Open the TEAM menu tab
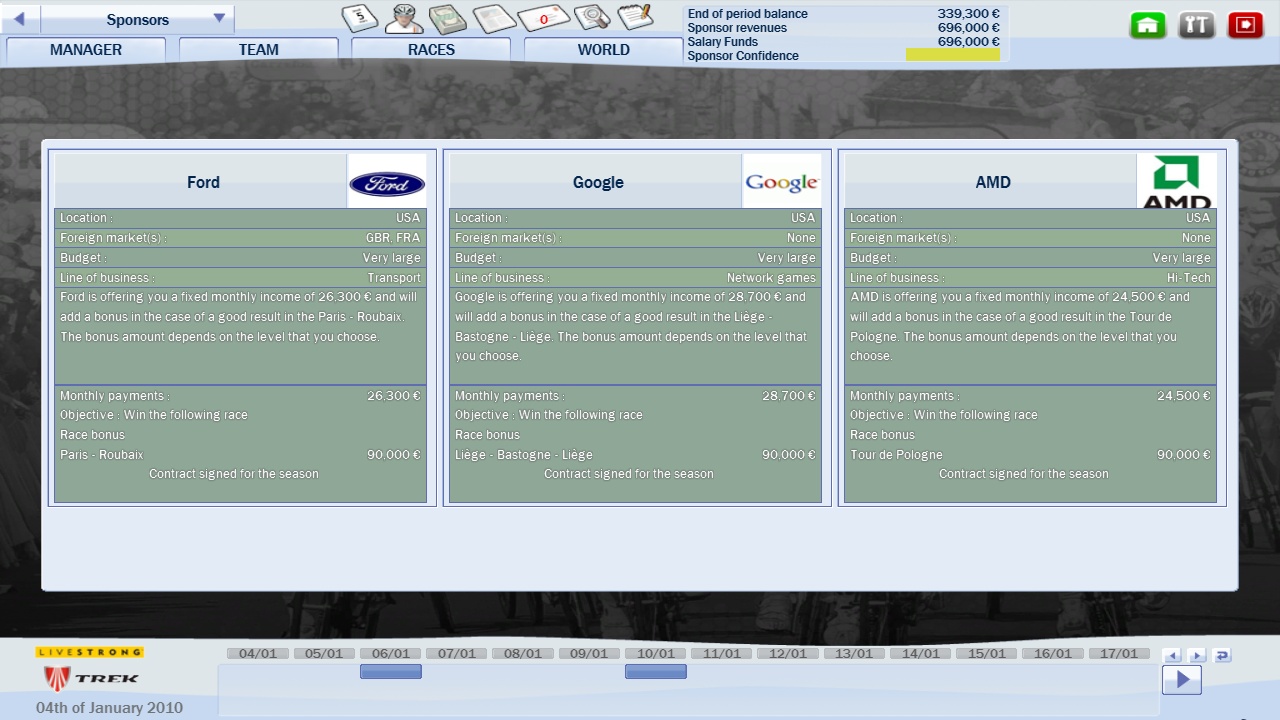Image resolution: width=1280 pixels, height=720 pixels. pos(258,50)
